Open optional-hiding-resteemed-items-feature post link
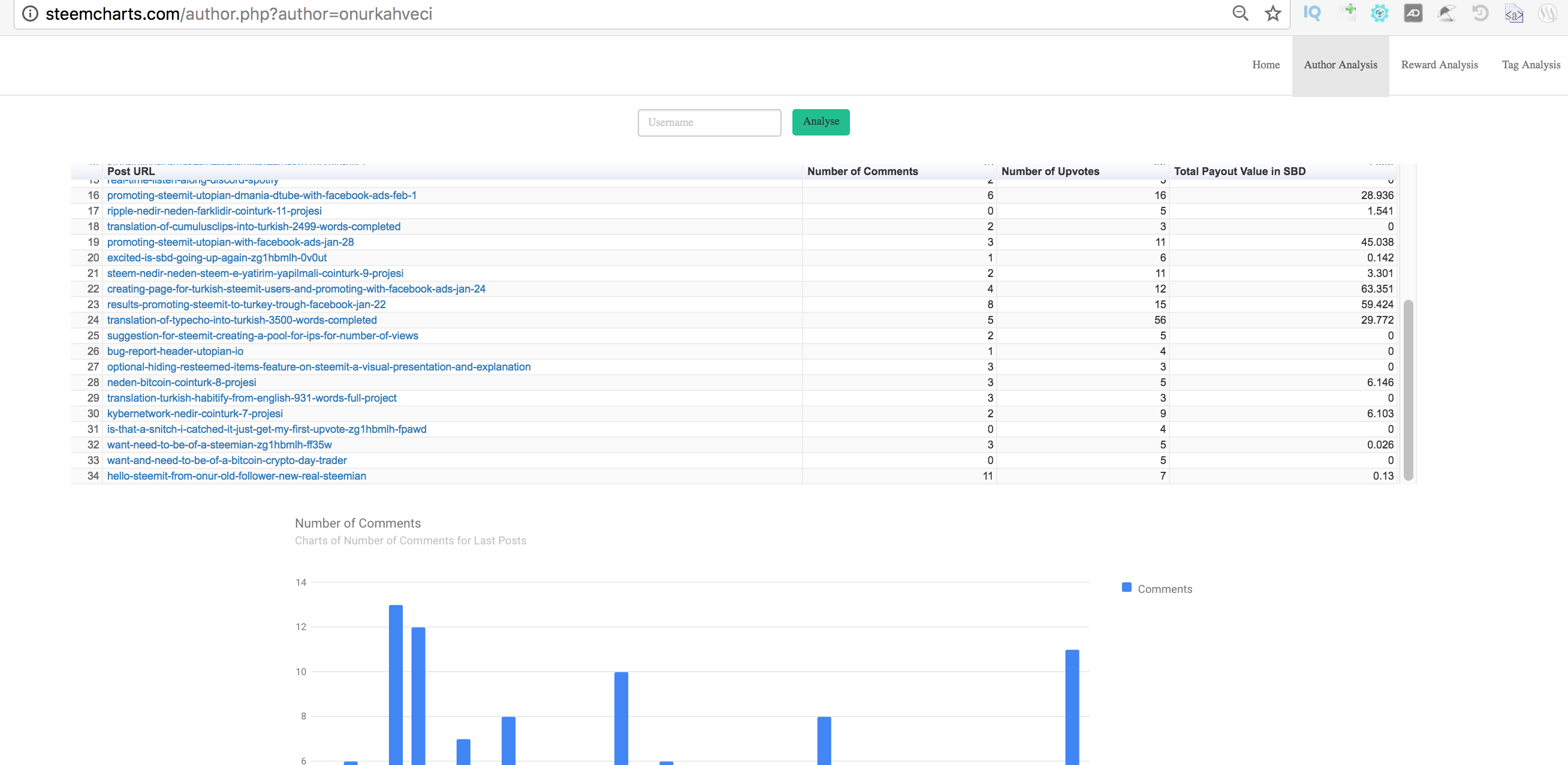The image size is (1568, 765). click(x=318, y=367)
